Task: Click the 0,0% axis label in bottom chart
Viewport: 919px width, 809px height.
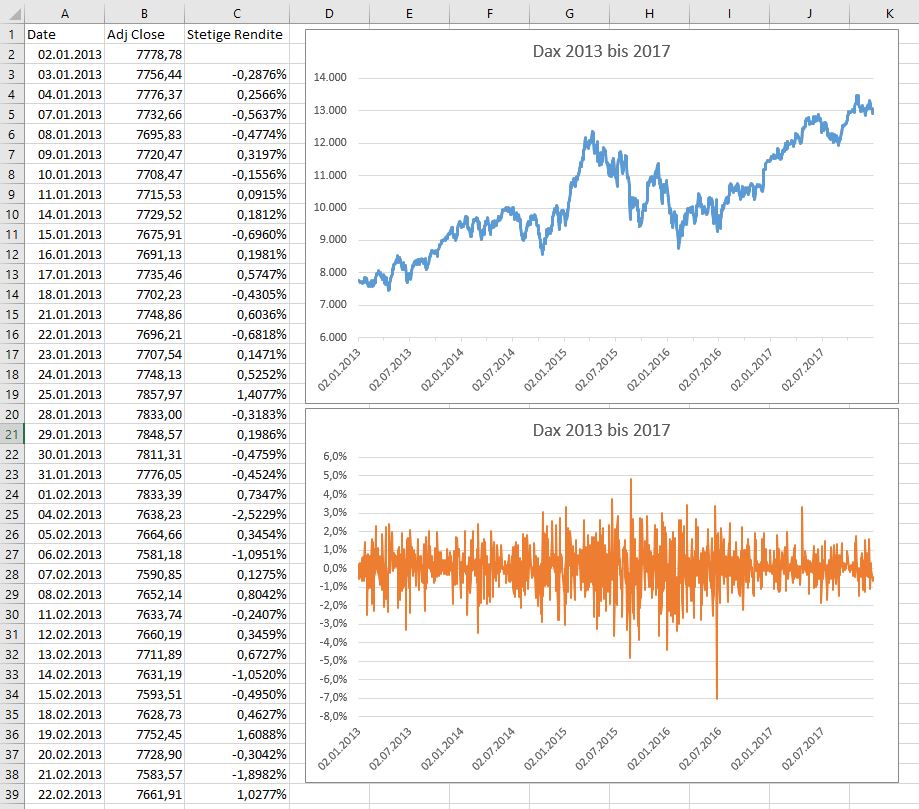Action: (x=335, y=568)
